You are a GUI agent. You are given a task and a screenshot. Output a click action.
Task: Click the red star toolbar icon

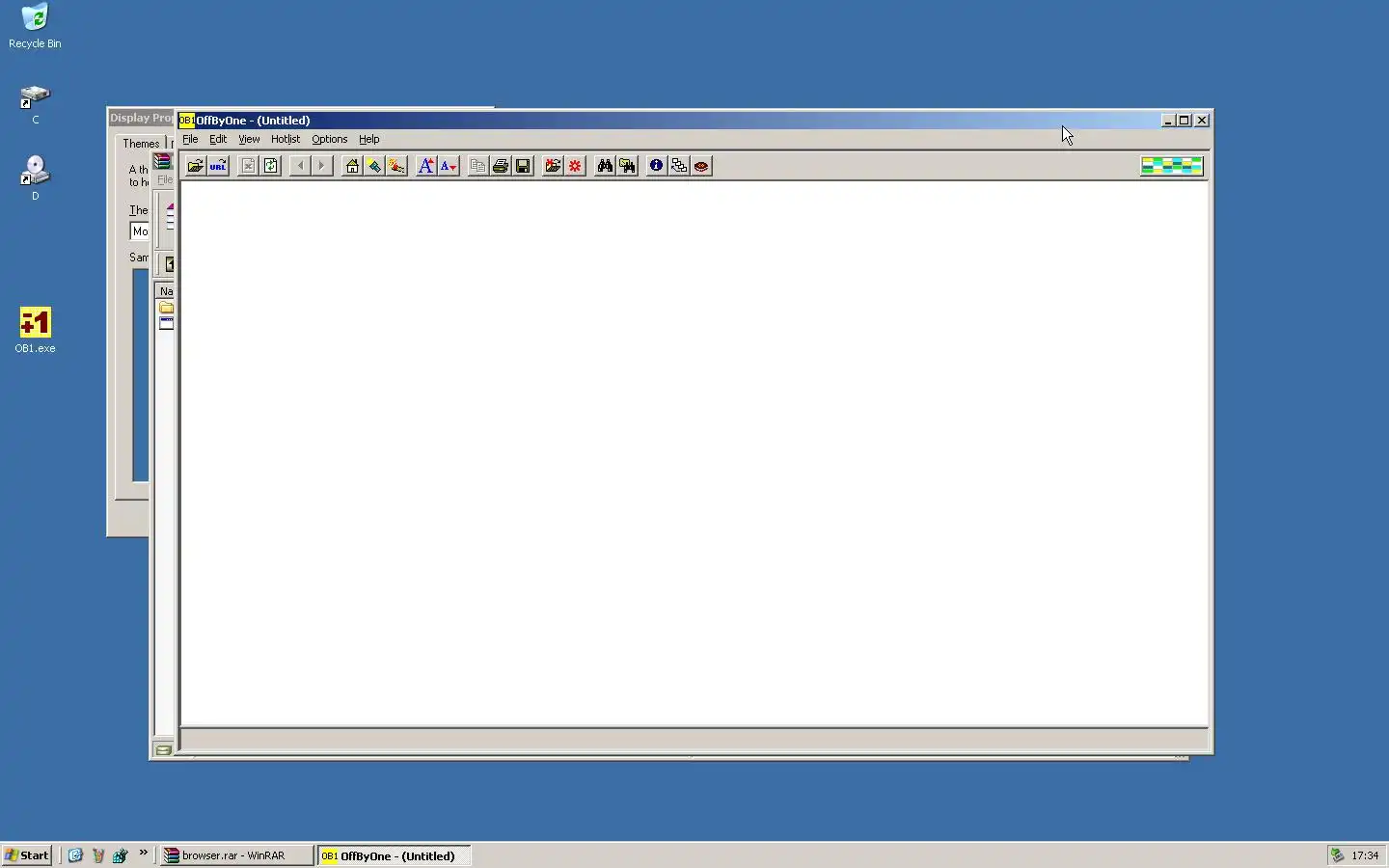pos(575,166)
